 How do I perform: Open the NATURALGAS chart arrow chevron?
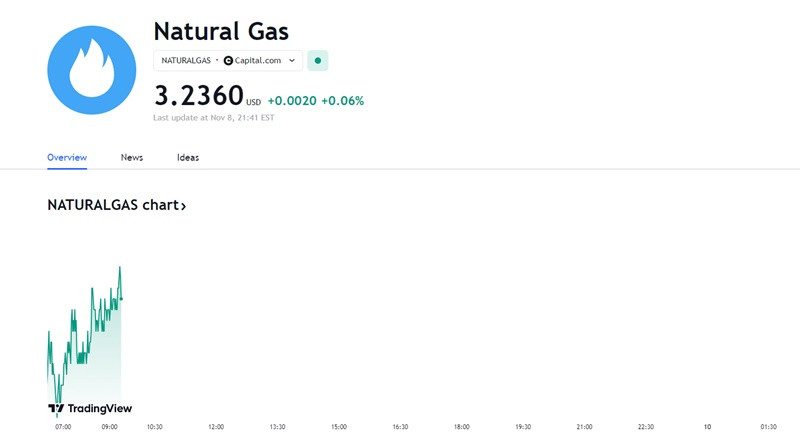point(184,206)
